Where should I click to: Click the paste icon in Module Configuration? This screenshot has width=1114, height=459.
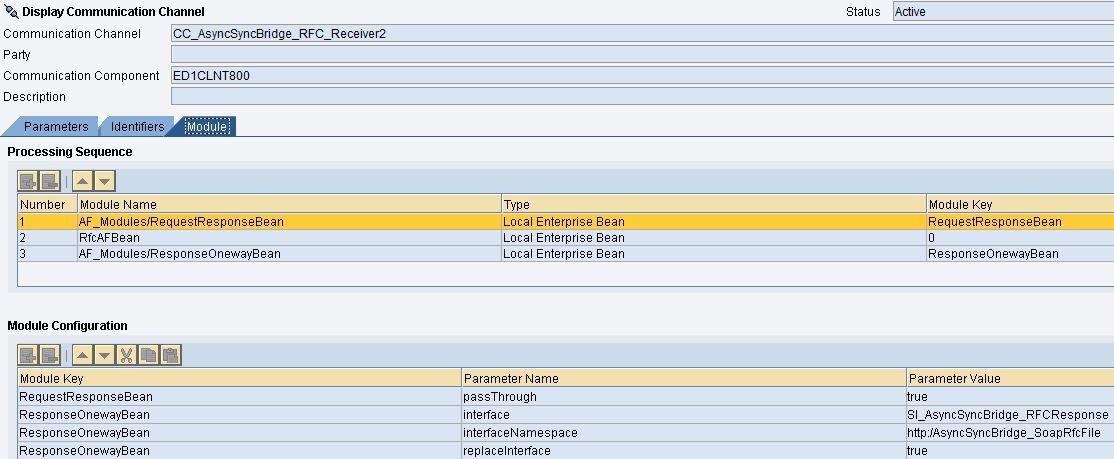(170, 355)
